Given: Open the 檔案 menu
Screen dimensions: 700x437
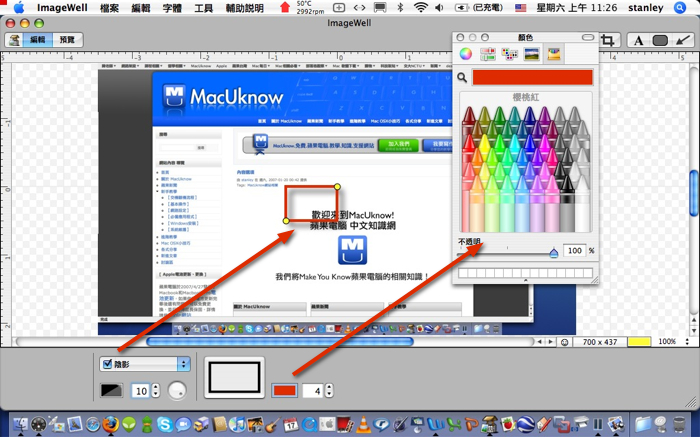Looking at the screenshot, I should coord(109,8).
